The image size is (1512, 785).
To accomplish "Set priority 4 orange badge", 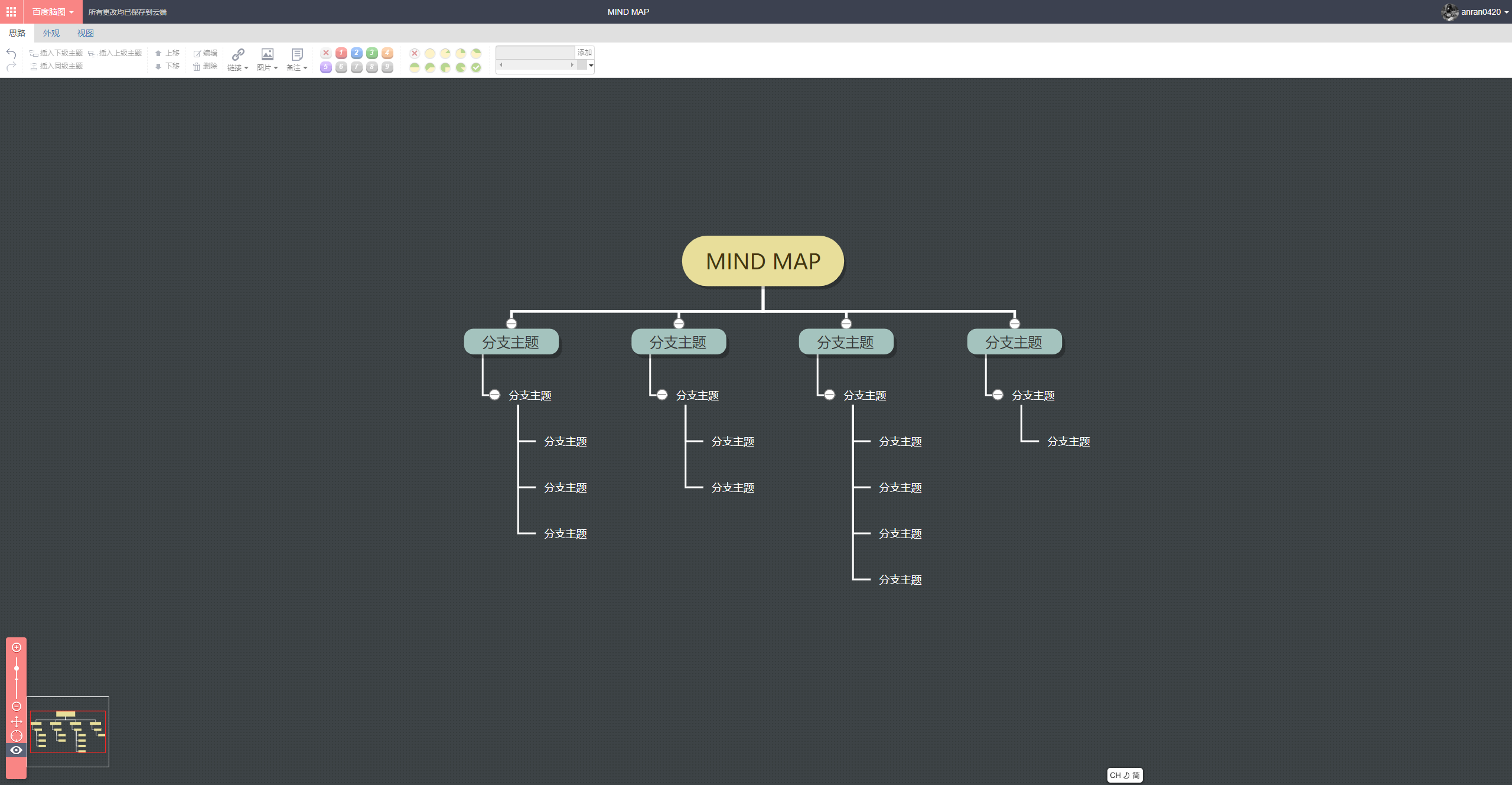I will click(387, 53).
